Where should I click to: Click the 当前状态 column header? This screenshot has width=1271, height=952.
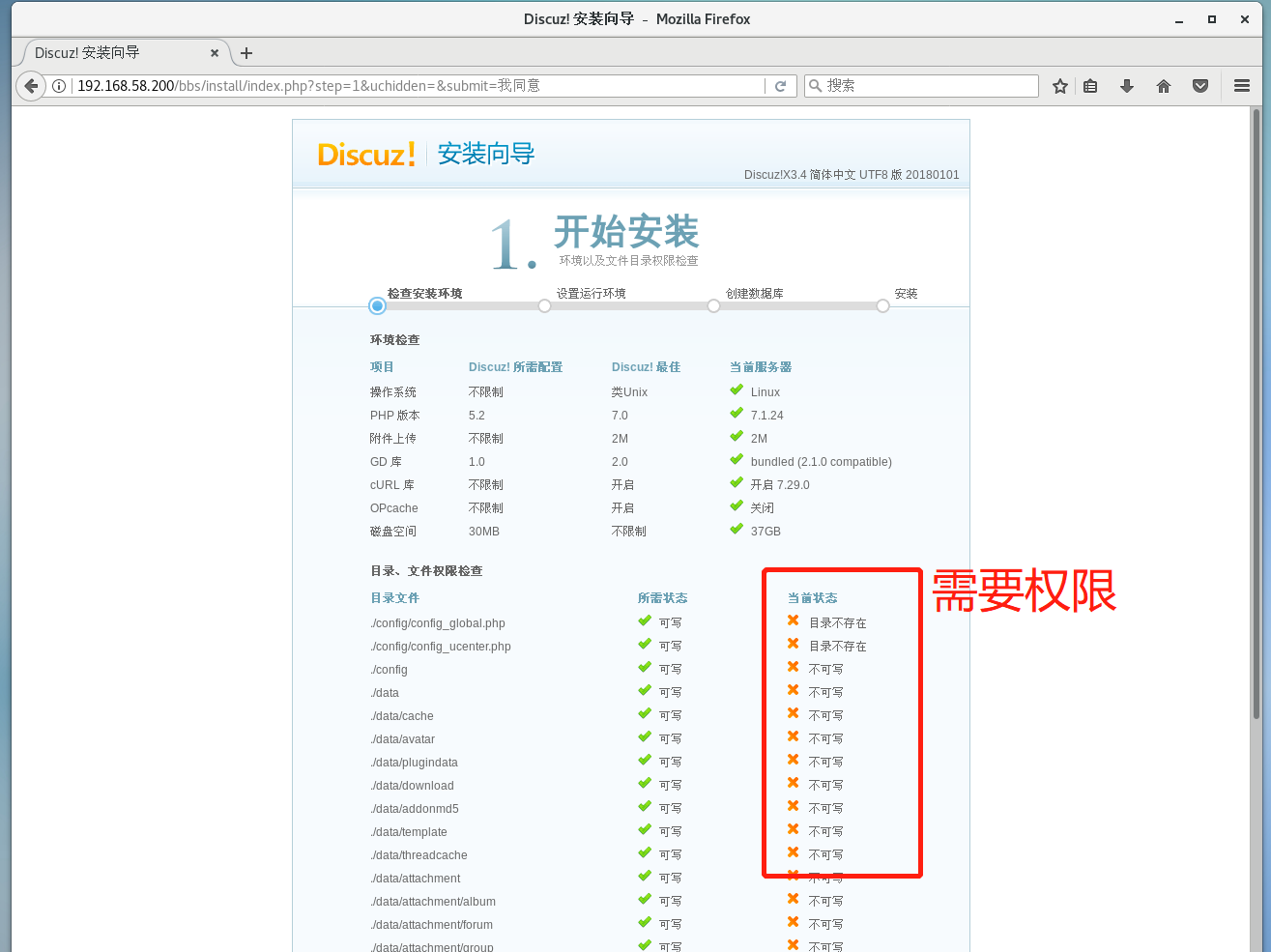coord(813,598)
